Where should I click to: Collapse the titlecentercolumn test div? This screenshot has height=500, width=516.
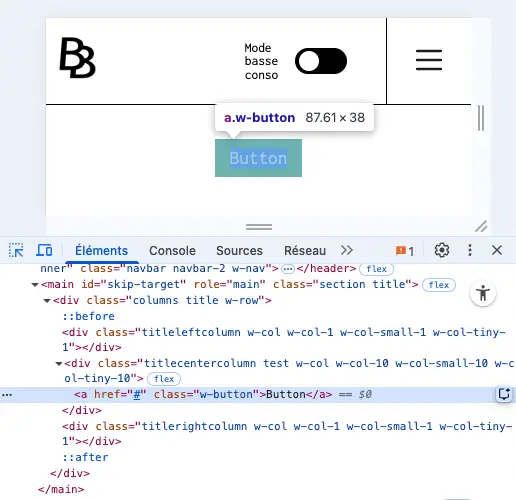59,364
